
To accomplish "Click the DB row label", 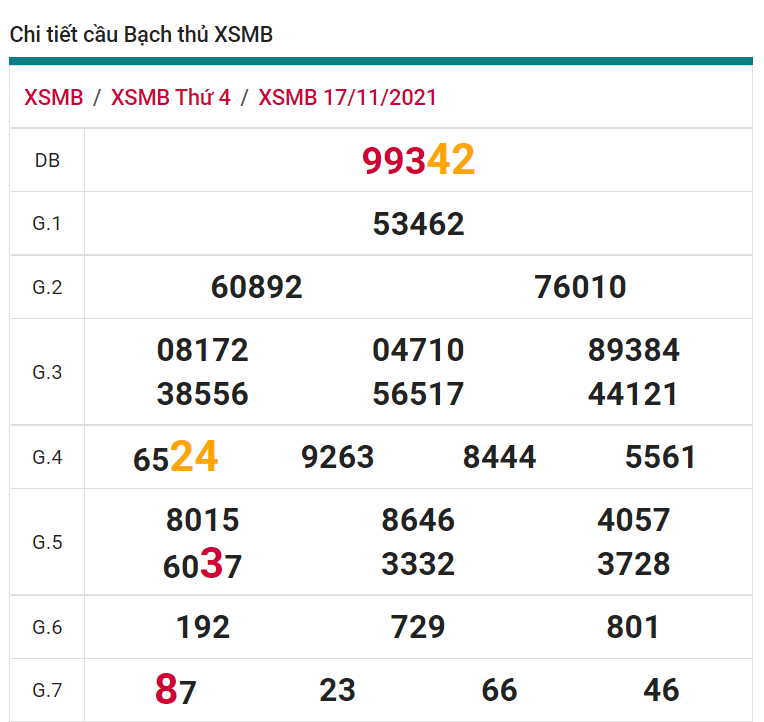I will pos(47,160).
